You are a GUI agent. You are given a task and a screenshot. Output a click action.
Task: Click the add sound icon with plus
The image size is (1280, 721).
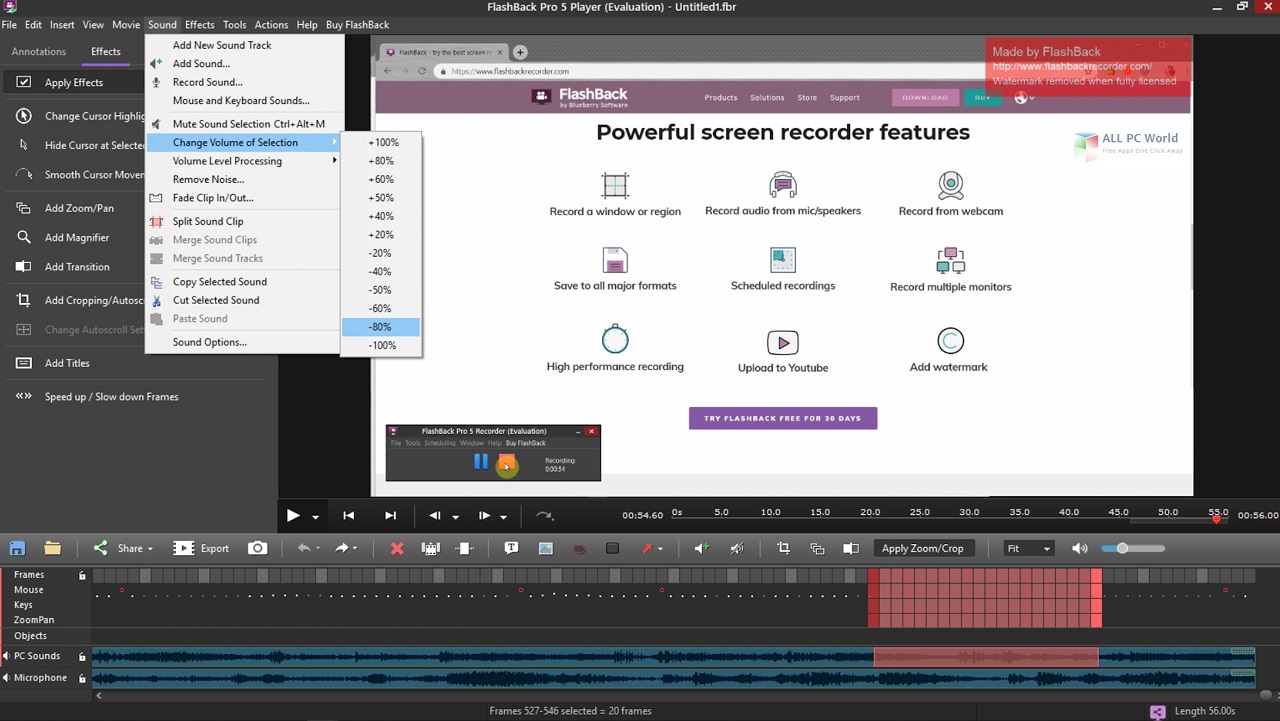(702, 548)
